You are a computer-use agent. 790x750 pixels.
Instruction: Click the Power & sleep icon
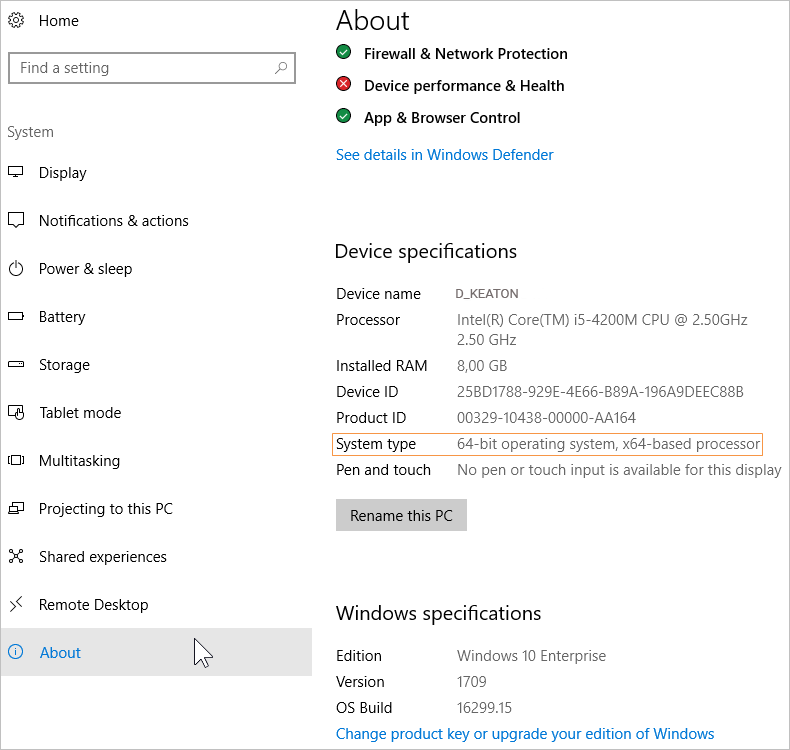pos(16,269)
